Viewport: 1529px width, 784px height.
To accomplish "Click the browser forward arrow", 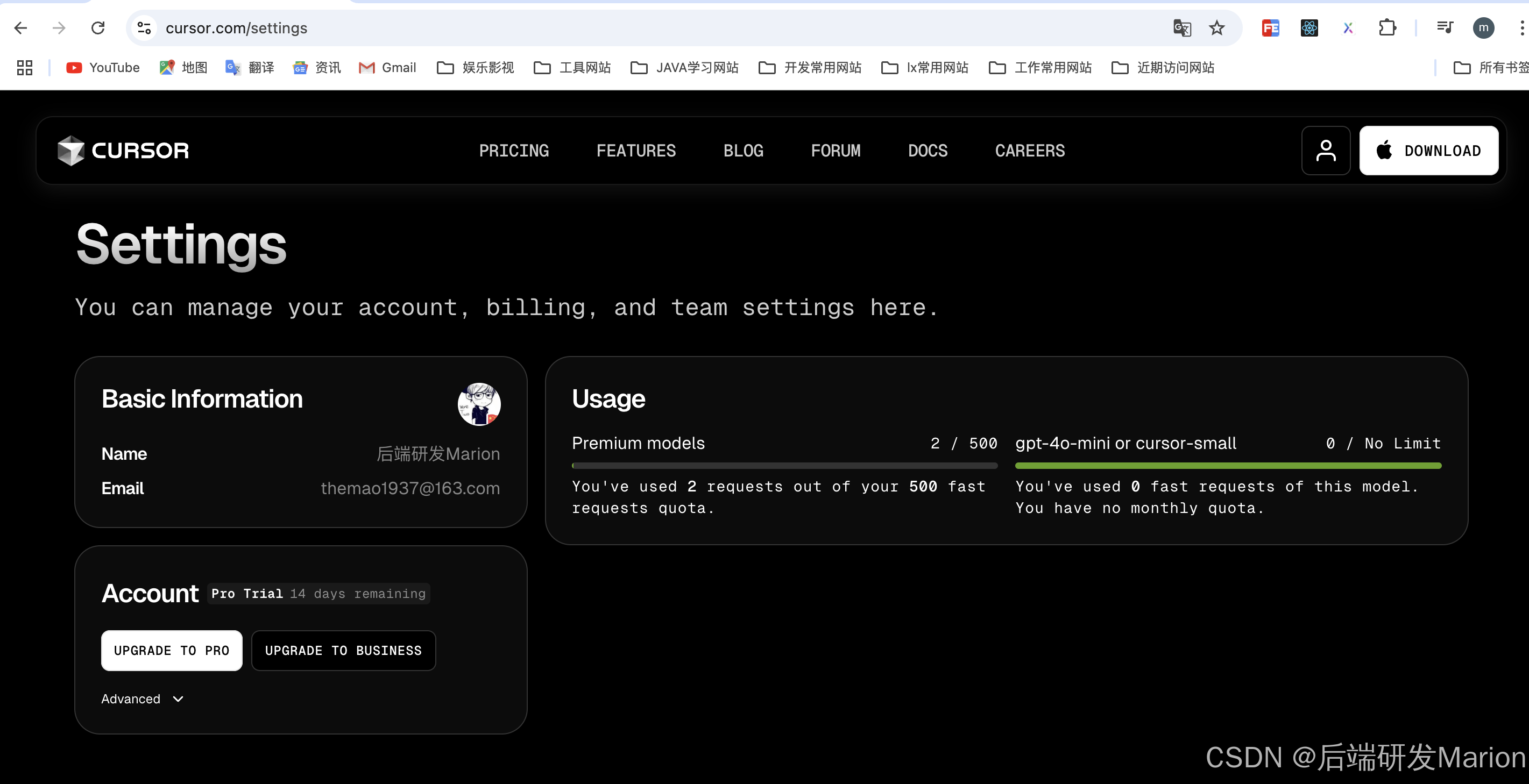I will click(x=59, y=28).
